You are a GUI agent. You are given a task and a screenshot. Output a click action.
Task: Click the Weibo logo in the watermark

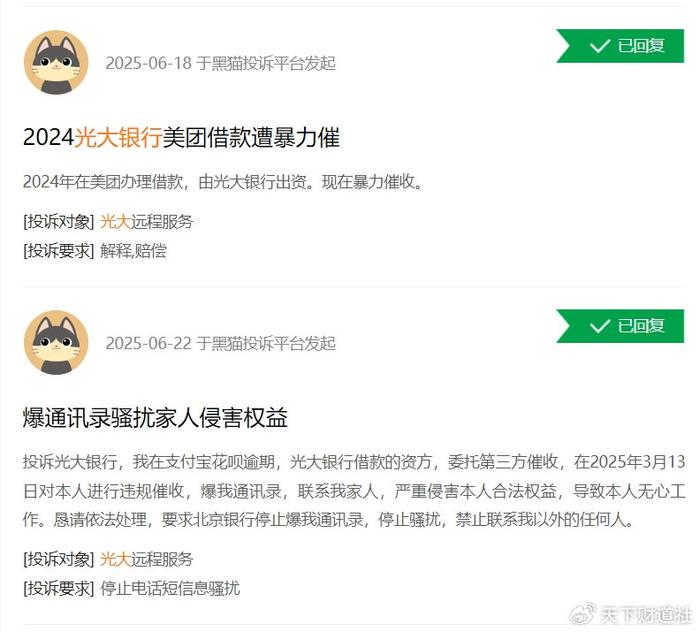pos(583,614)
